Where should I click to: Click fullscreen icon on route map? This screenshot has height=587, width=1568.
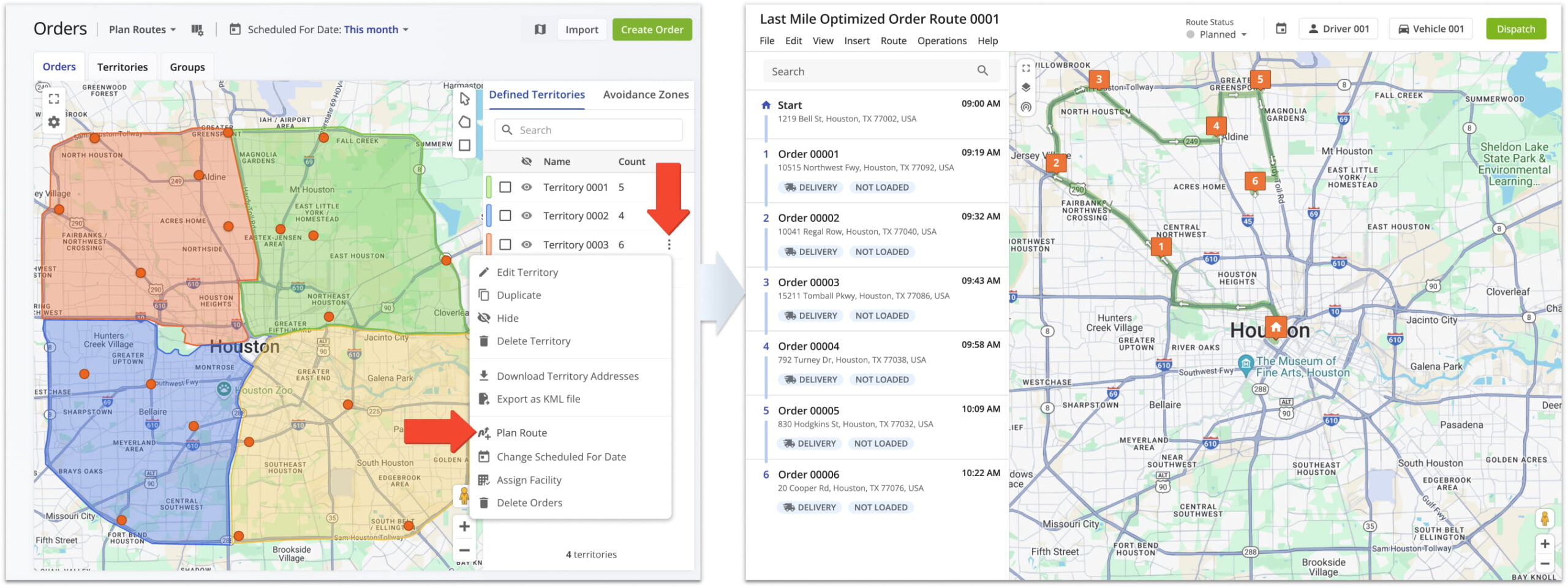1026,68
